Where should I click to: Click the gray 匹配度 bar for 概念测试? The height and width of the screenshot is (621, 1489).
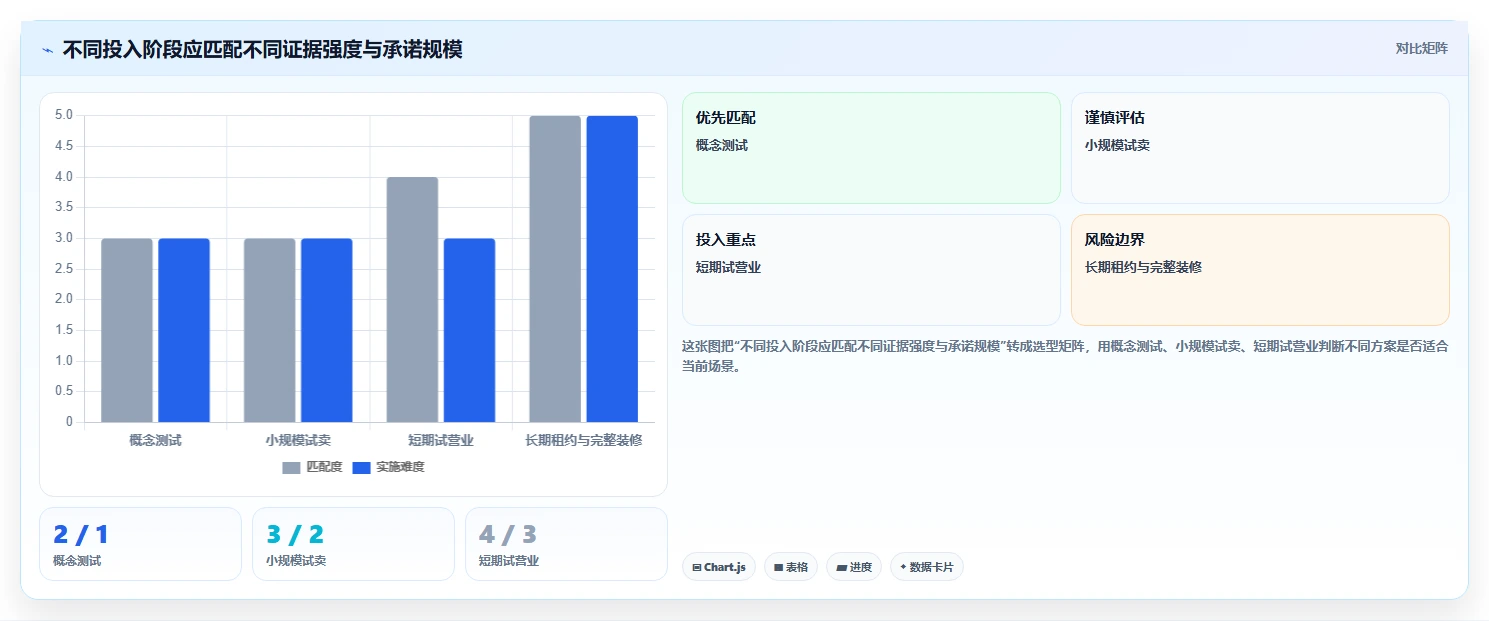[127, 330]
